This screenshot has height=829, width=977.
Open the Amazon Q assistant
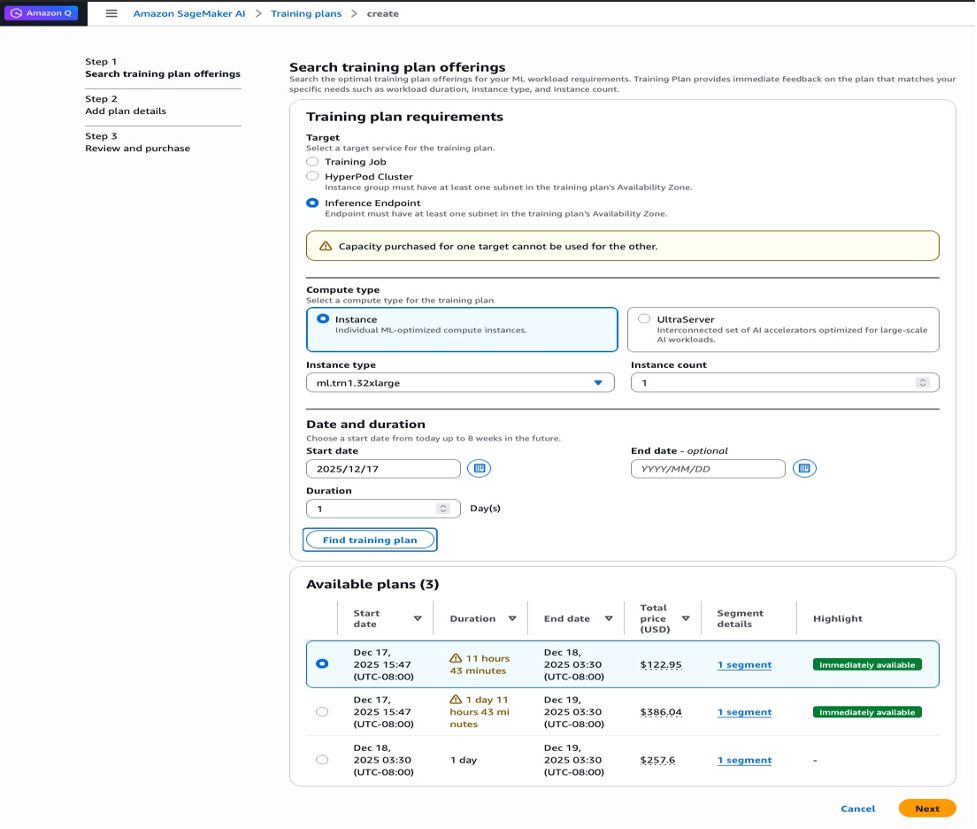(41, 13)
